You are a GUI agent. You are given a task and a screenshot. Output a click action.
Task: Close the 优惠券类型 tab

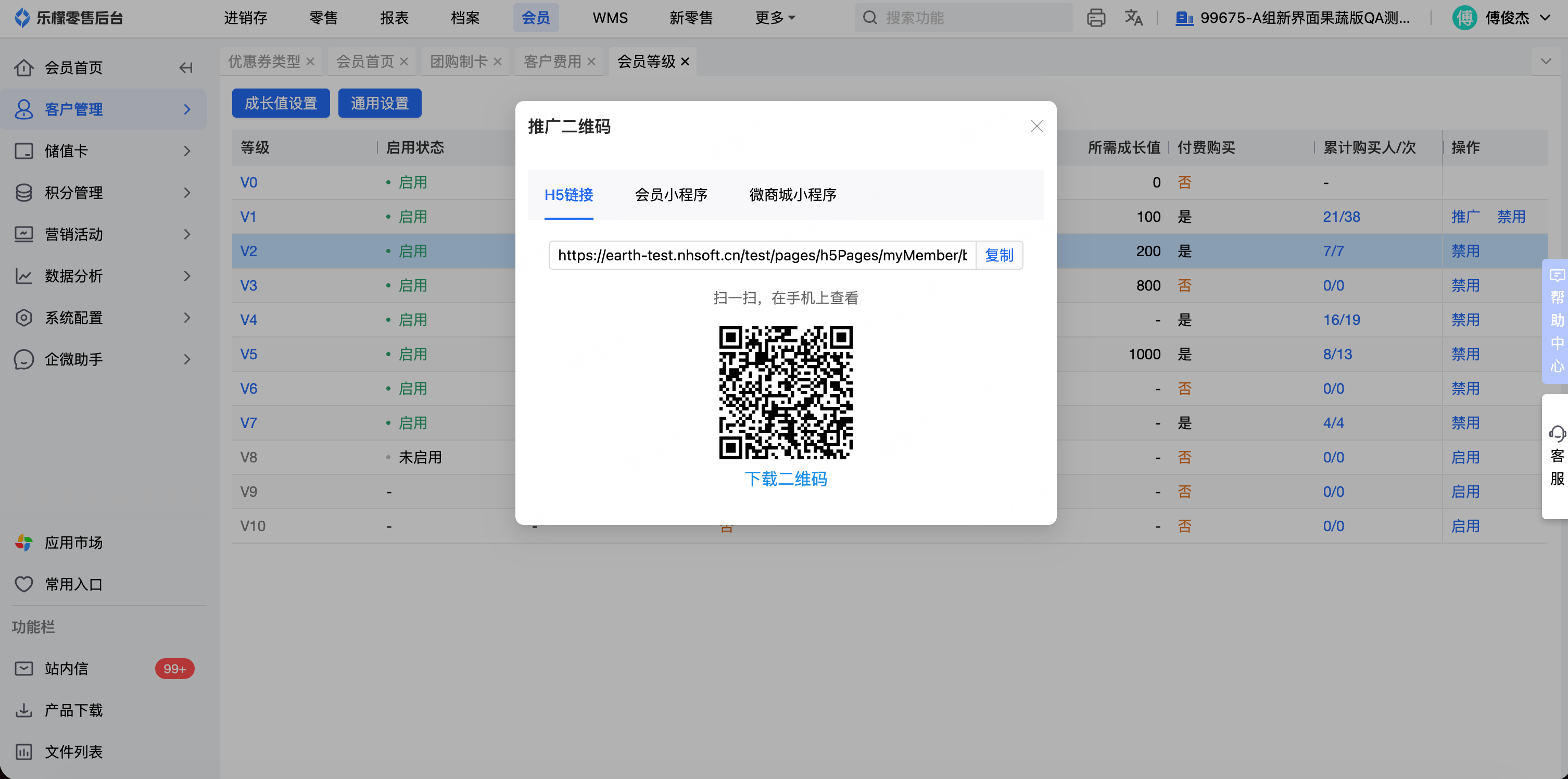310,61
